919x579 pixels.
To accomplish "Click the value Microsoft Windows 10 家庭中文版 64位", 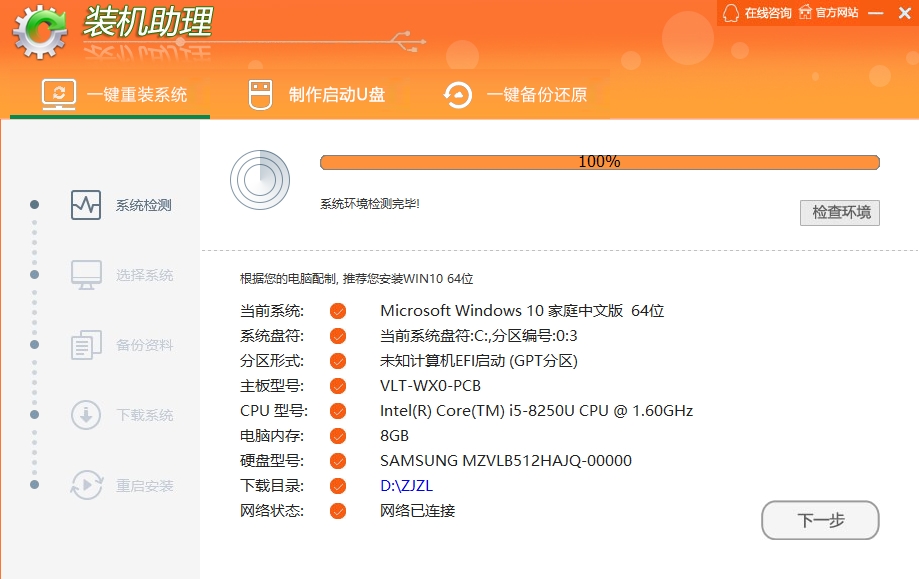I will point(522,311).
